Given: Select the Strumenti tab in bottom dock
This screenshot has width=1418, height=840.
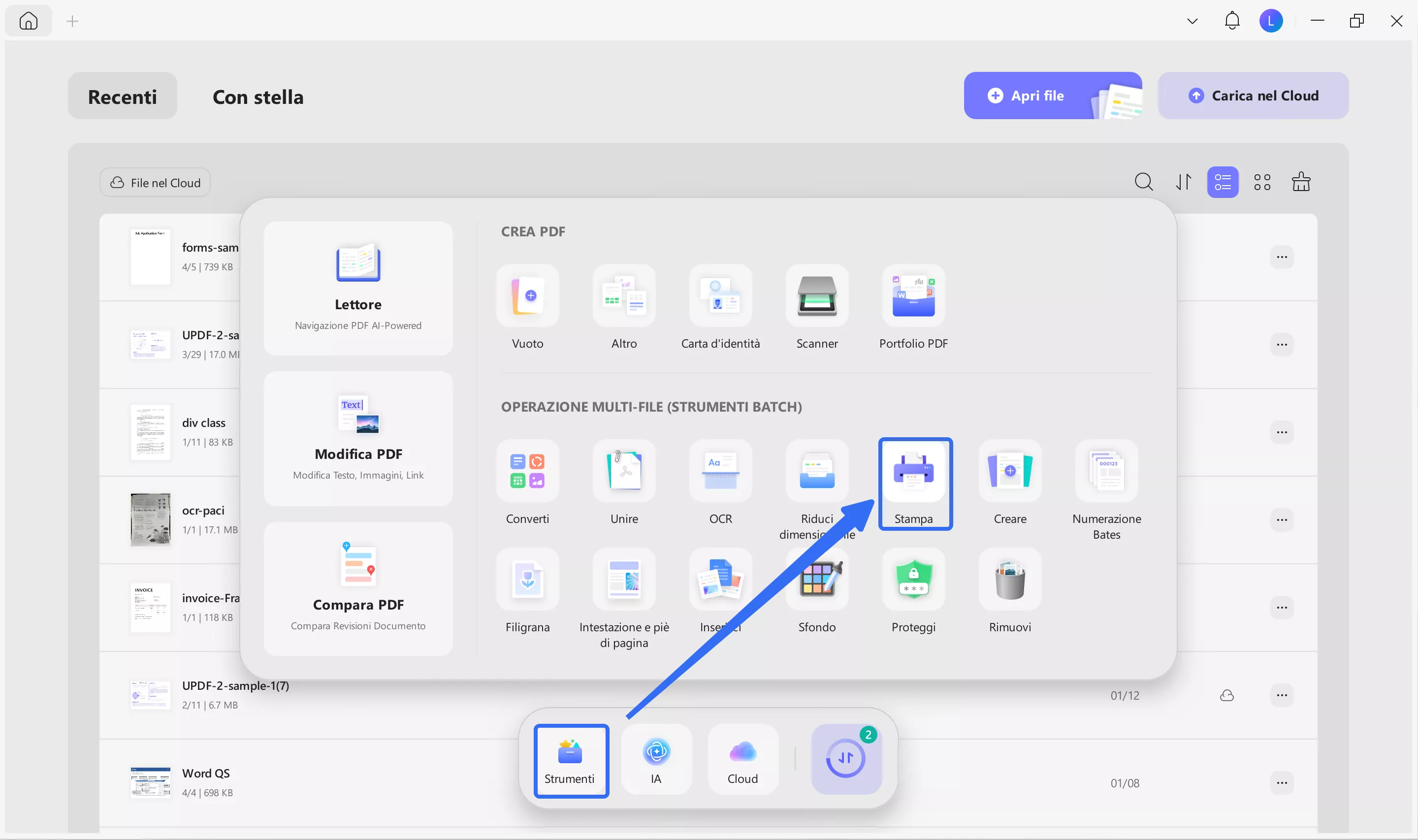Looking at the screenshot, I should [x=570, y=761].
